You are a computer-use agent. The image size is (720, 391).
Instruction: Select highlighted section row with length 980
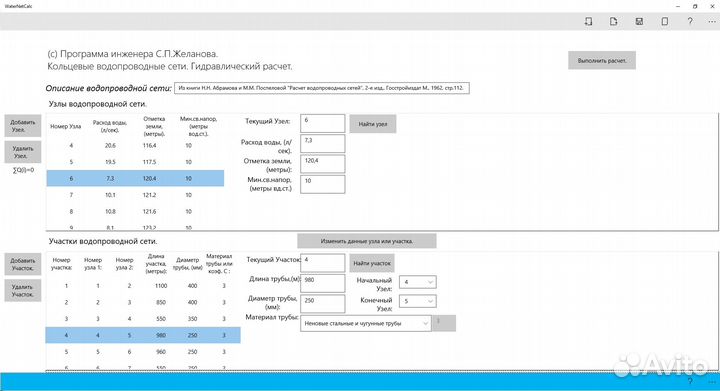143,335
